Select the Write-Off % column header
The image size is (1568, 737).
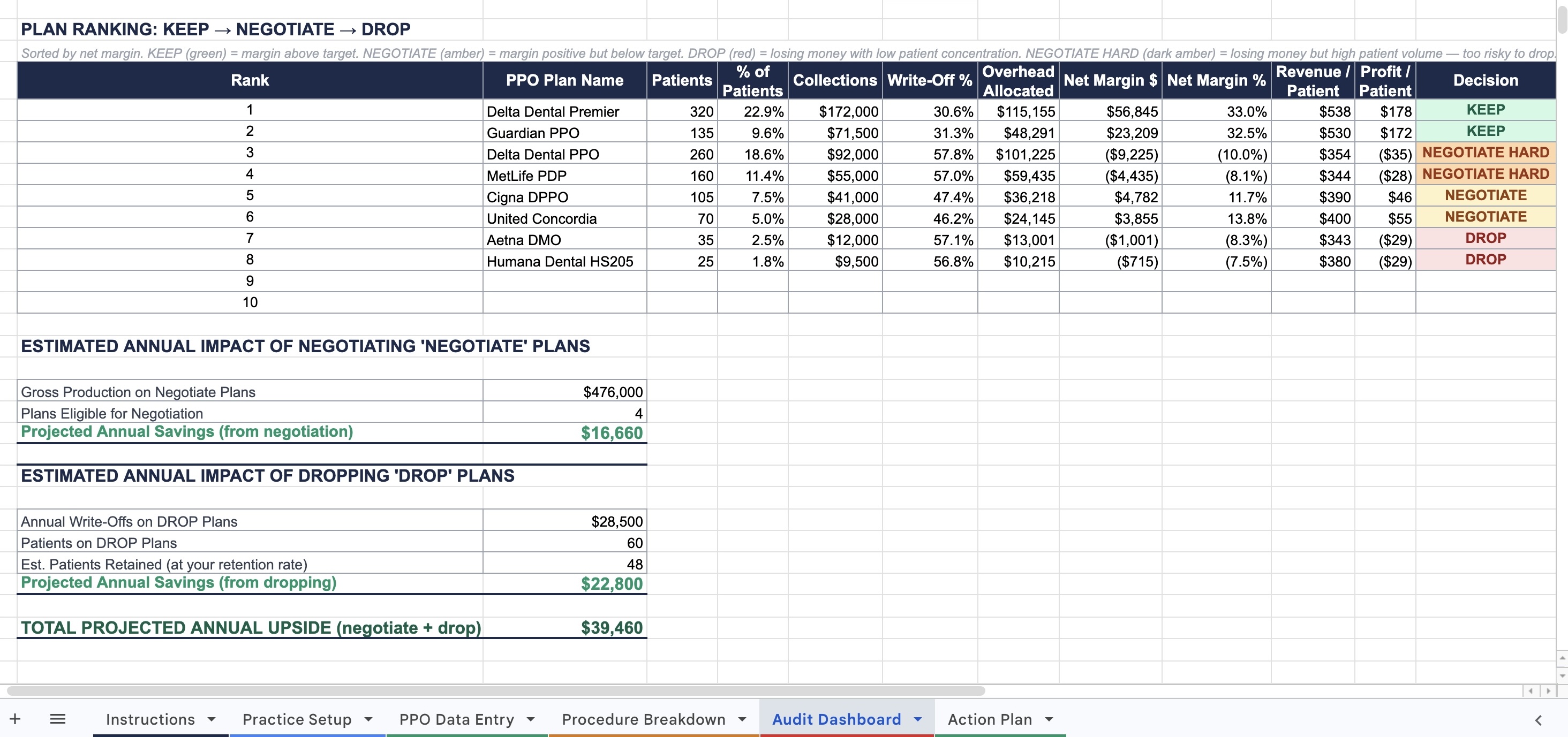pyautogui.click(x=930, y=80)
